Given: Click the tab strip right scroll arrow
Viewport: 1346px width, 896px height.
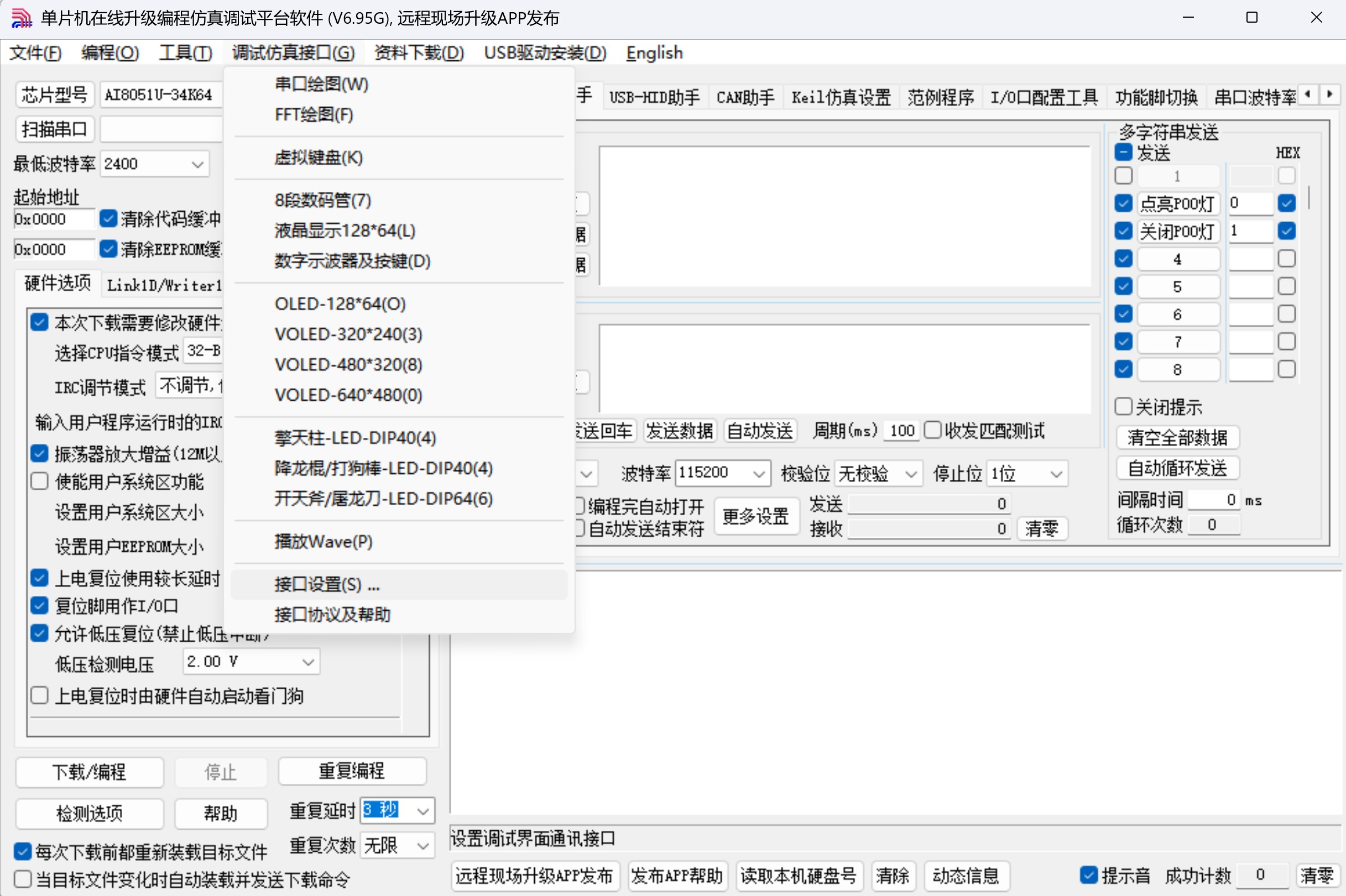Looking at the screenshot, I should [1329, 95].
